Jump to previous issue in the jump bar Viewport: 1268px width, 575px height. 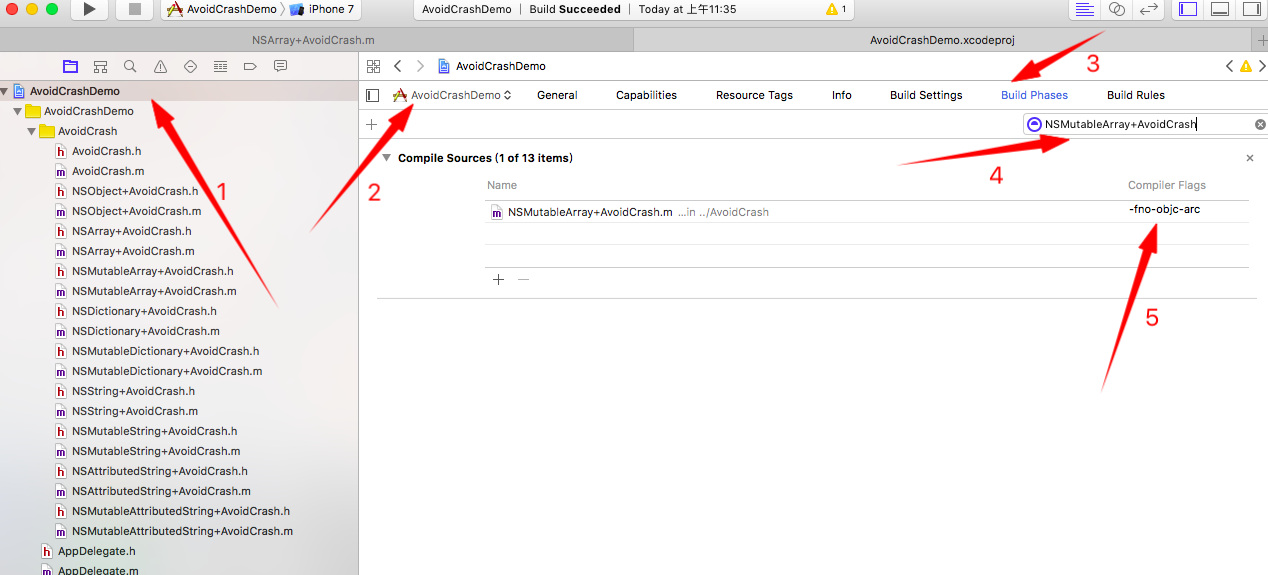tap(1230, 66)
